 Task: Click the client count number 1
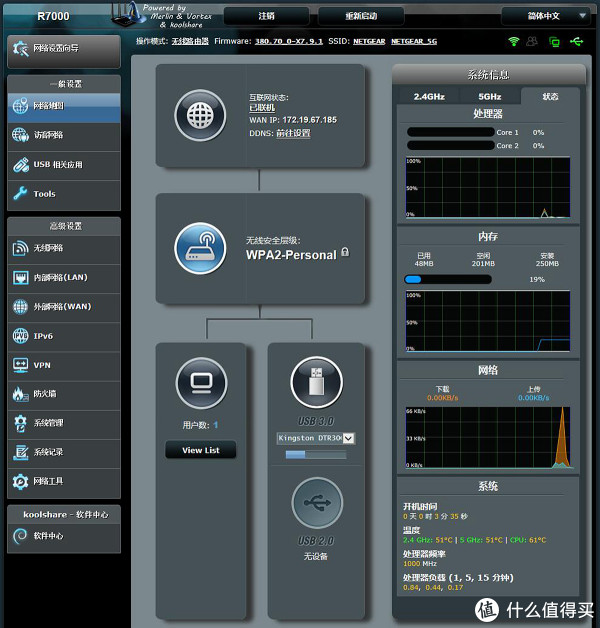pos(215,425)
